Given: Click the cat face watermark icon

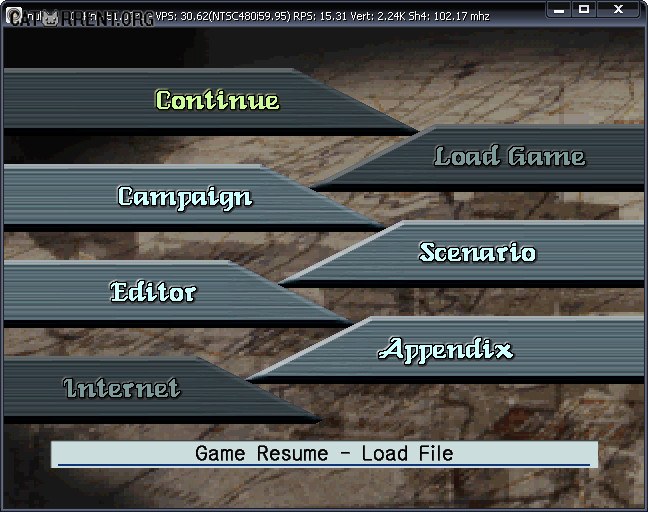Looking at the screenshot, I should 51,19.
